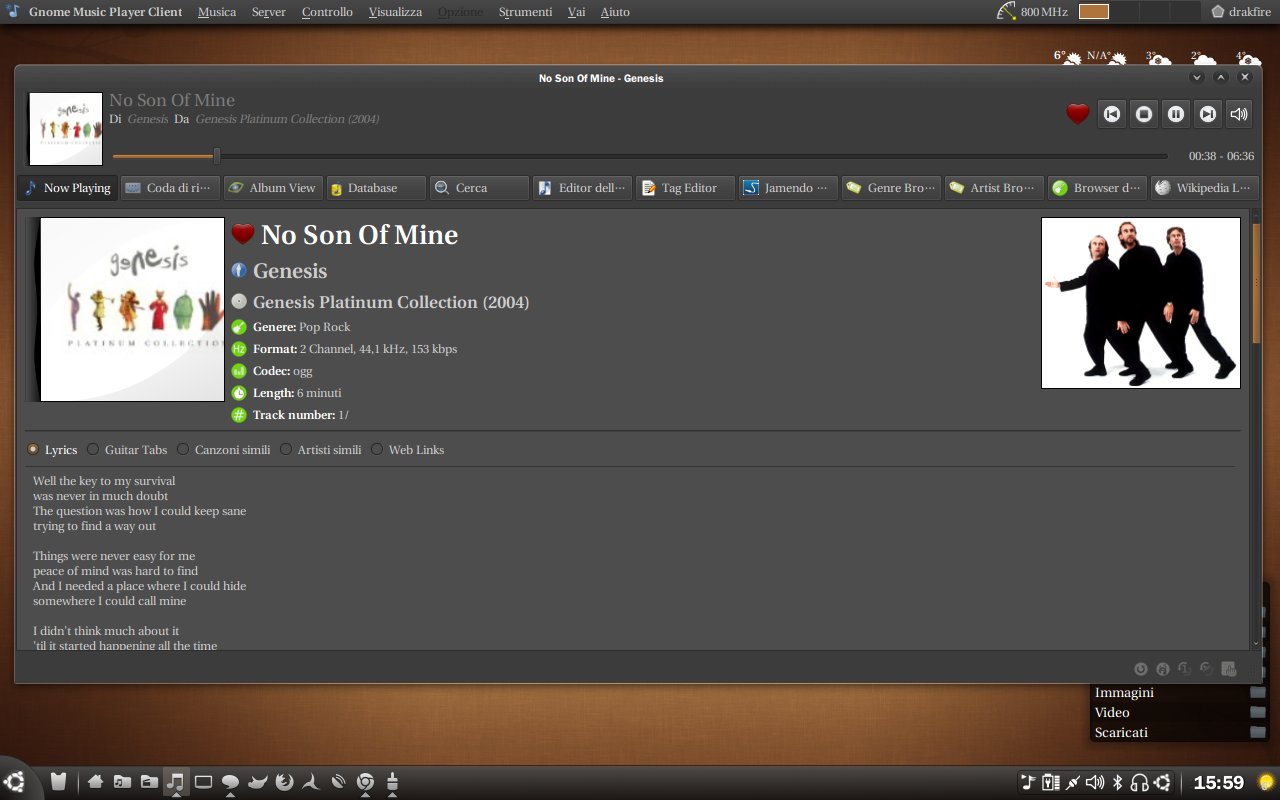Screen dimensions: 1280x800
Task: Open the Jamendo browser tab
Action: (788, 188)
